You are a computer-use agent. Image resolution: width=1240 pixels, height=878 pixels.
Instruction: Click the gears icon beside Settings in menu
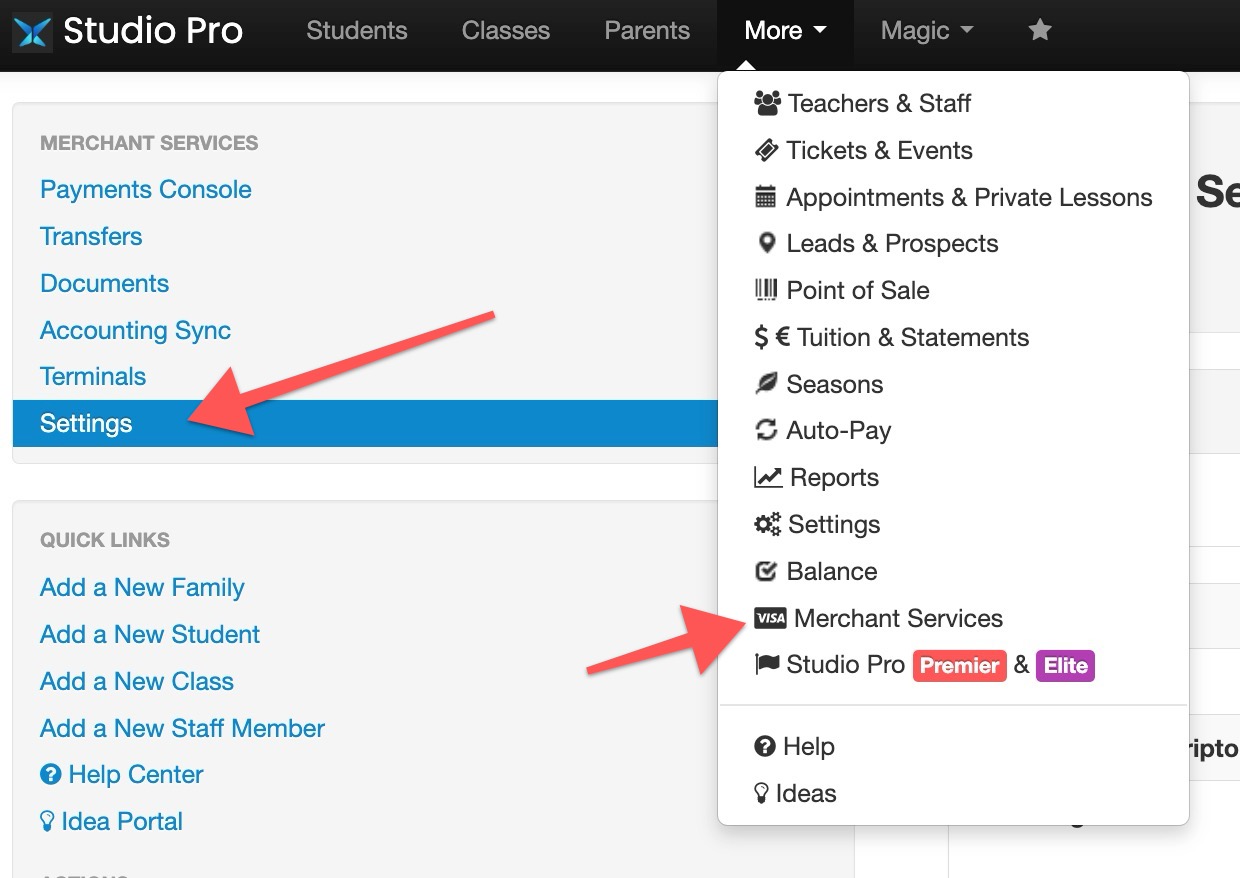pos(767,524)
